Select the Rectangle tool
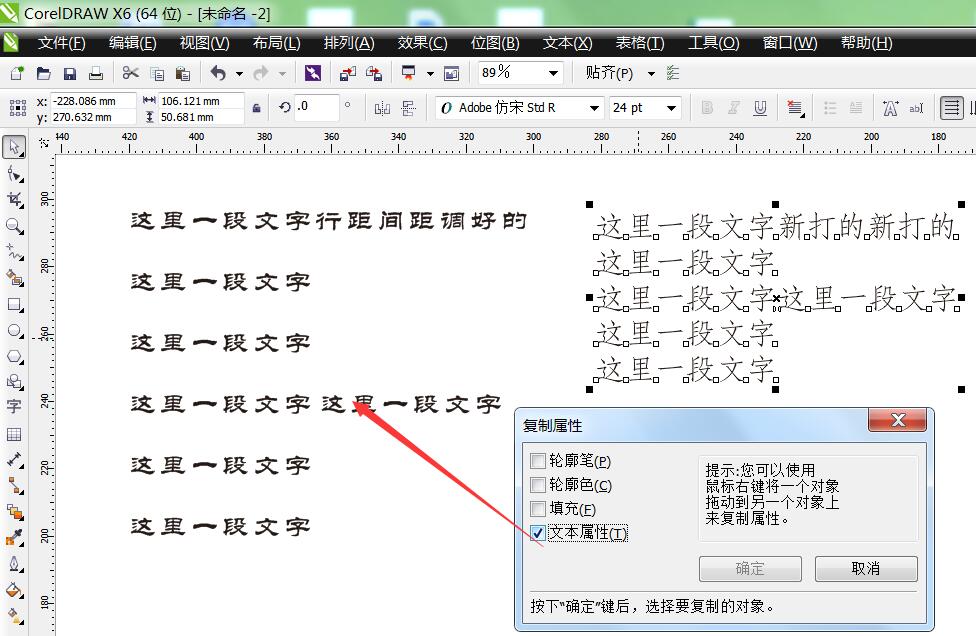This screenshot has width=976, height=636. point(14,304)
